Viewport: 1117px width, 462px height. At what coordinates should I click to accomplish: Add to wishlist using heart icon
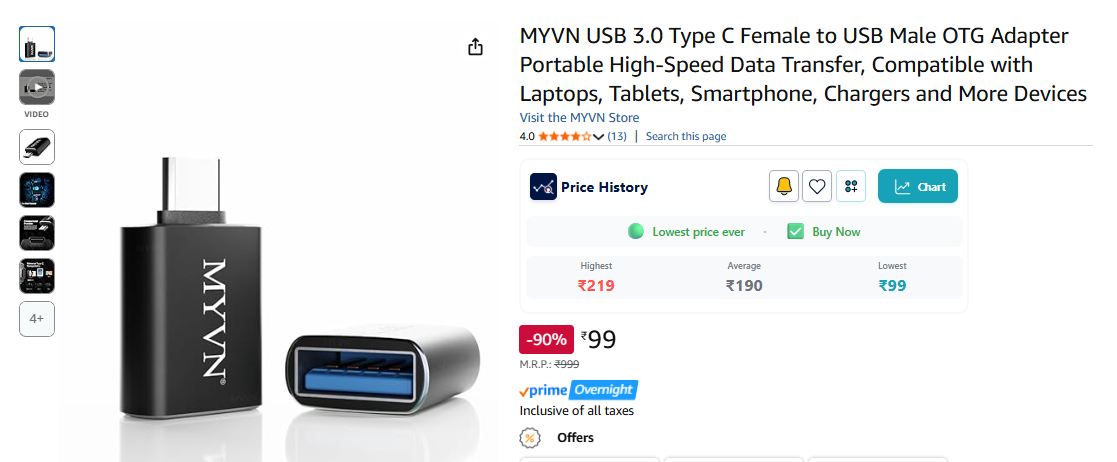817,187
